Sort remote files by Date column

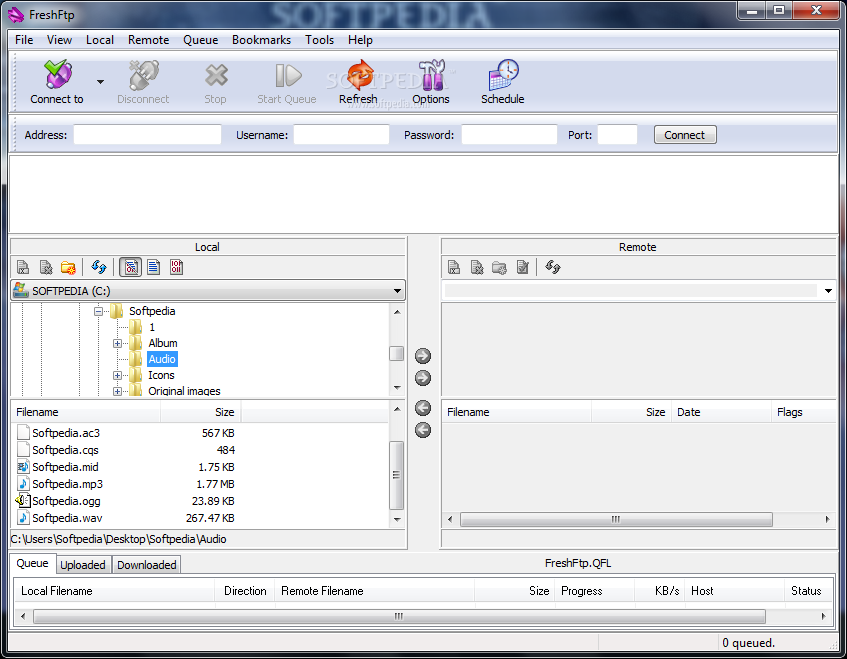(x=721, y=412)
